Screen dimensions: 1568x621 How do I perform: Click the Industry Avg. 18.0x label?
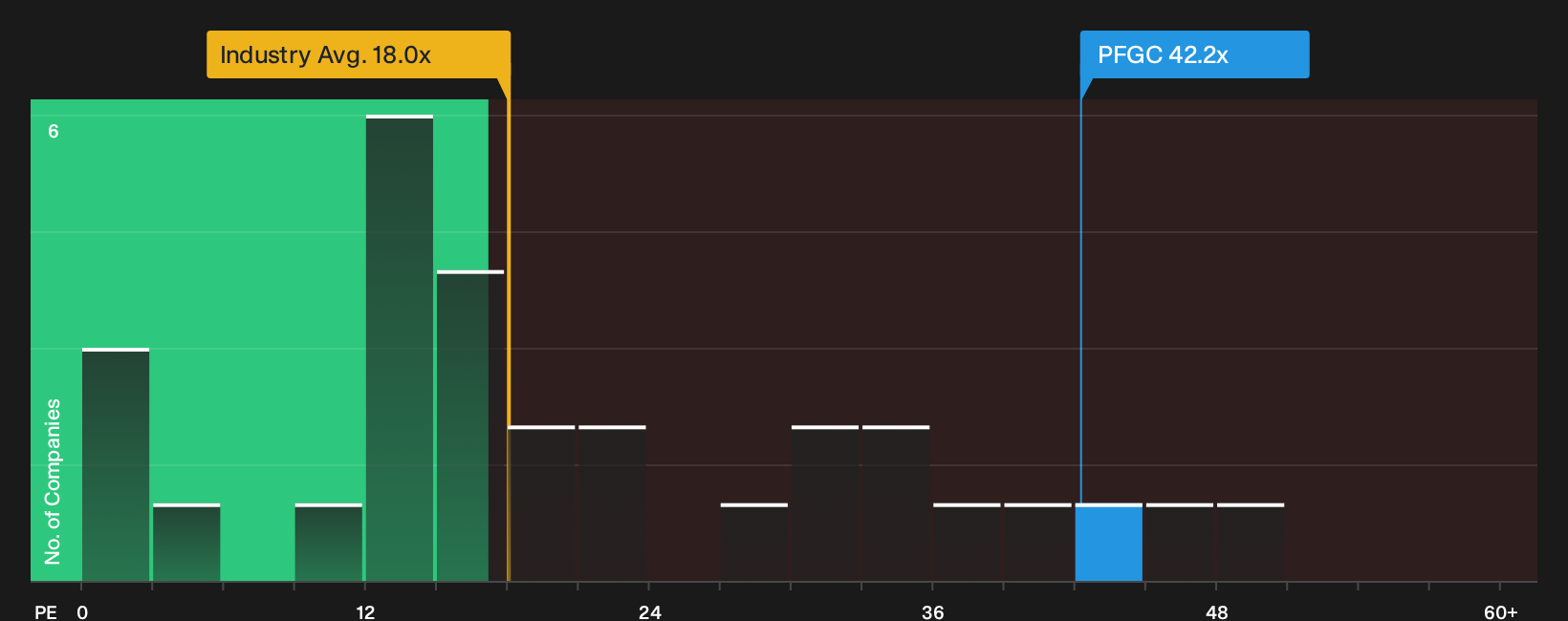(359, 54)
